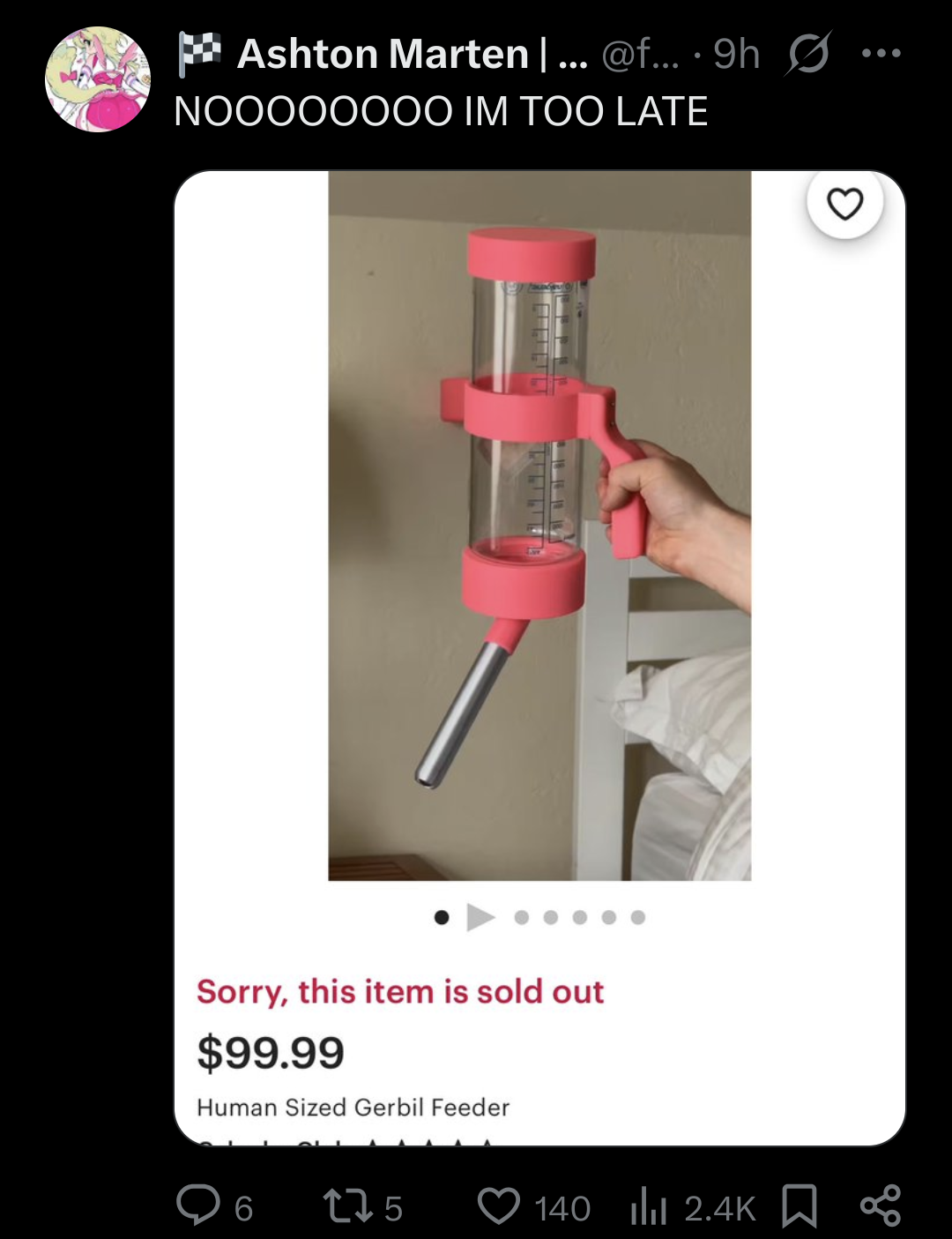Open the 9h tweet timestamp
952x1239 pixels.
pos(736,54)
